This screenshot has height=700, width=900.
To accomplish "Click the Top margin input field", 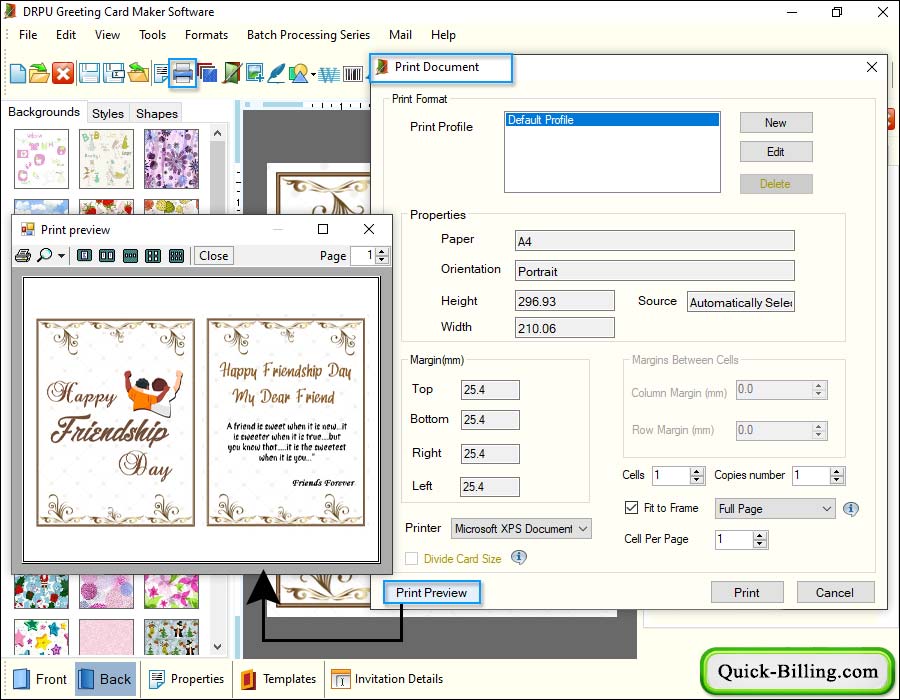I will click(x=490, y=390).
